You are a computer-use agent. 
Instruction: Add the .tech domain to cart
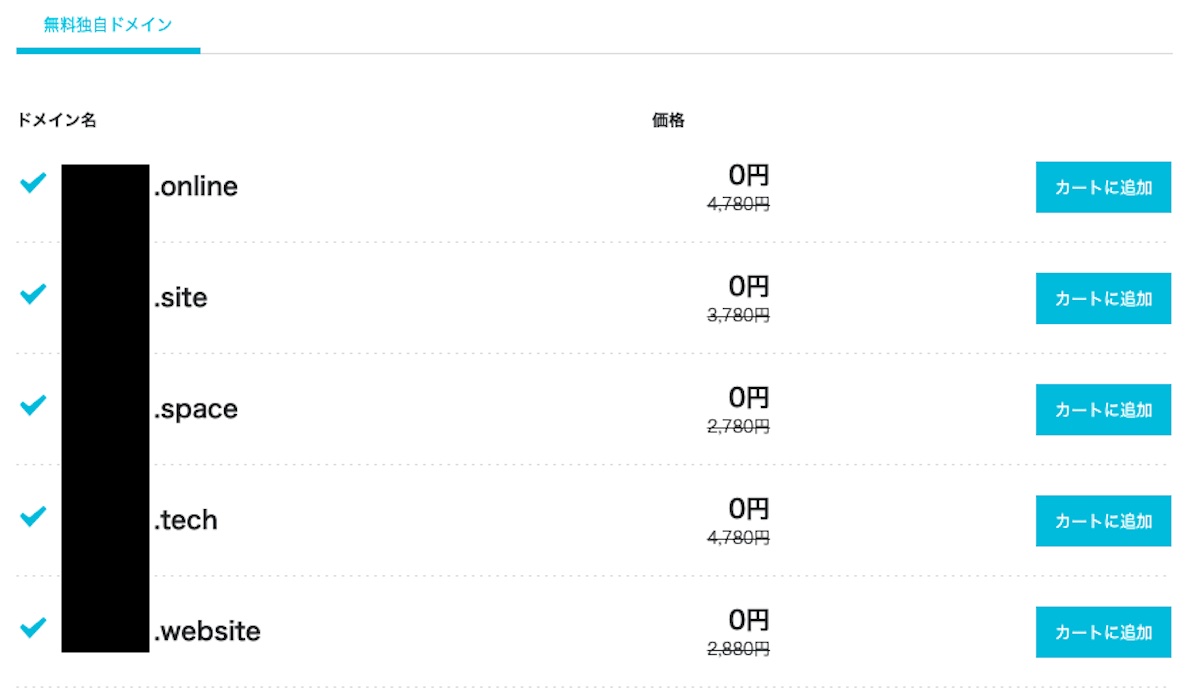1103,520
